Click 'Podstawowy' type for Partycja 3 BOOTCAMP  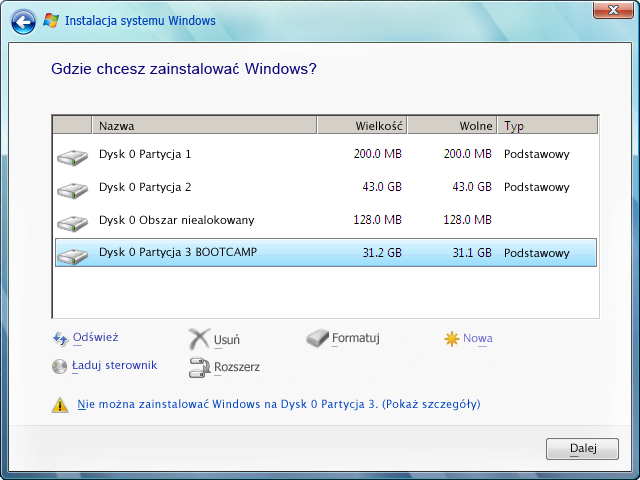point(537,253)
